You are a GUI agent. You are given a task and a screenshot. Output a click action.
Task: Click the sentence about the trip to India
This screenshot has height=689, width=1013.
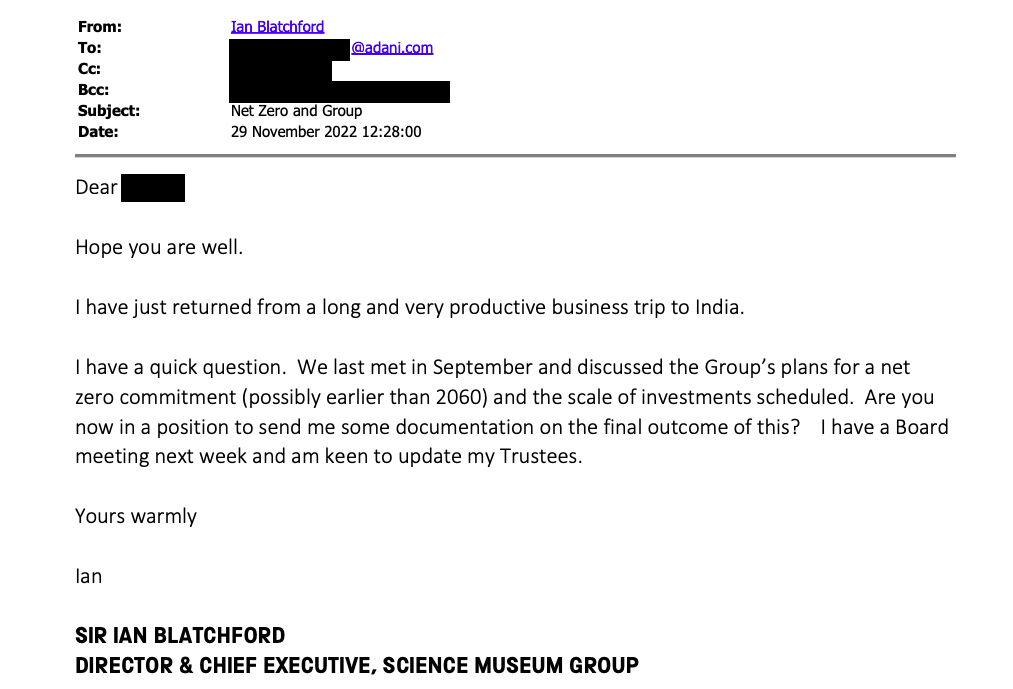(410, 307)
